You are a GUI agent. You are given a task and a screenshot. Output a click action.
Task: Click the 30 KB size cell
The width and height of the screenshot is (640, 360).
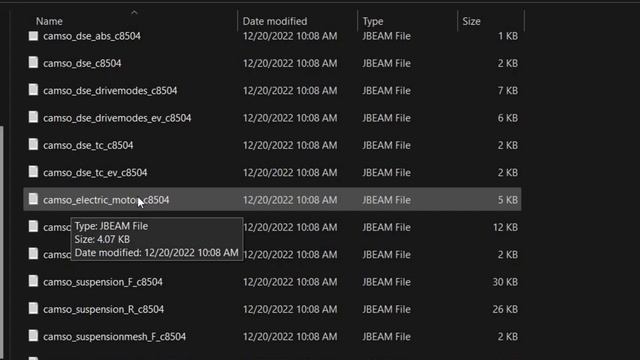click(505, 282)
